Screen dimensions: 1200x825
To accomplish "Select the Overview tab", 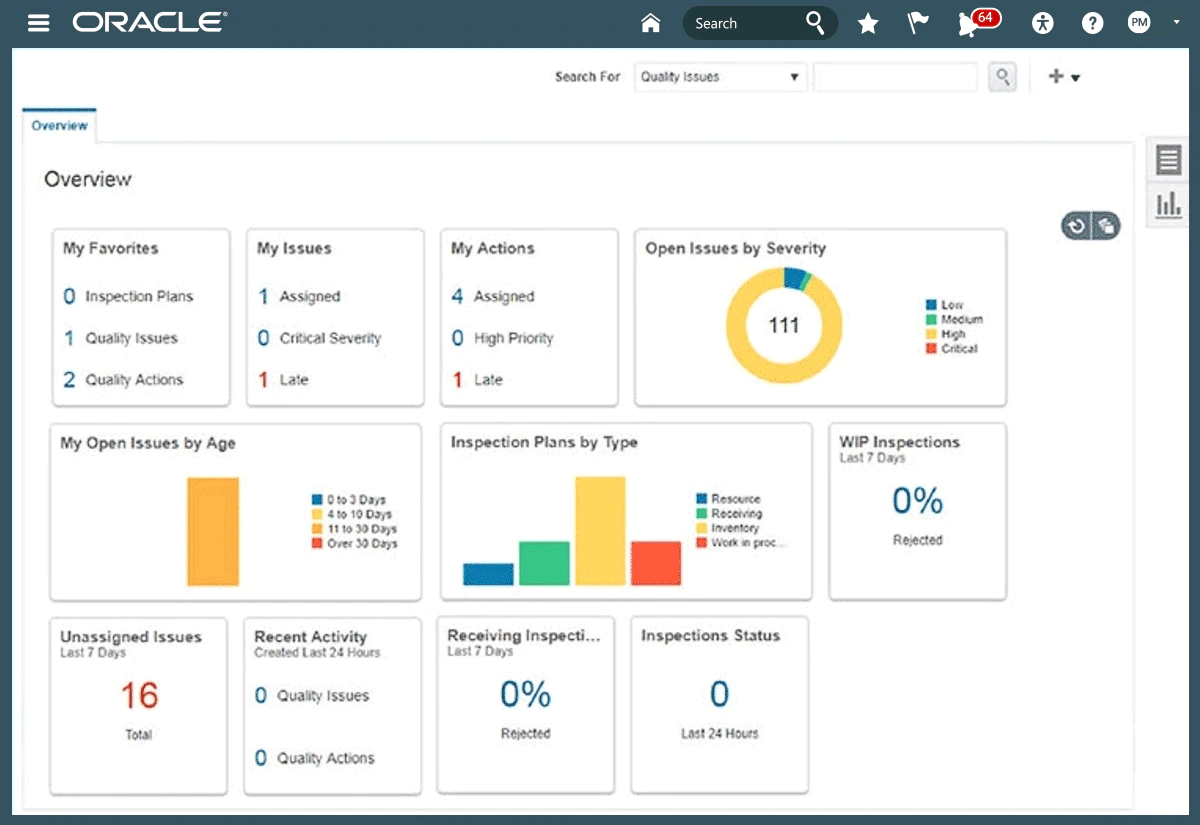I will tap(59, 126).
